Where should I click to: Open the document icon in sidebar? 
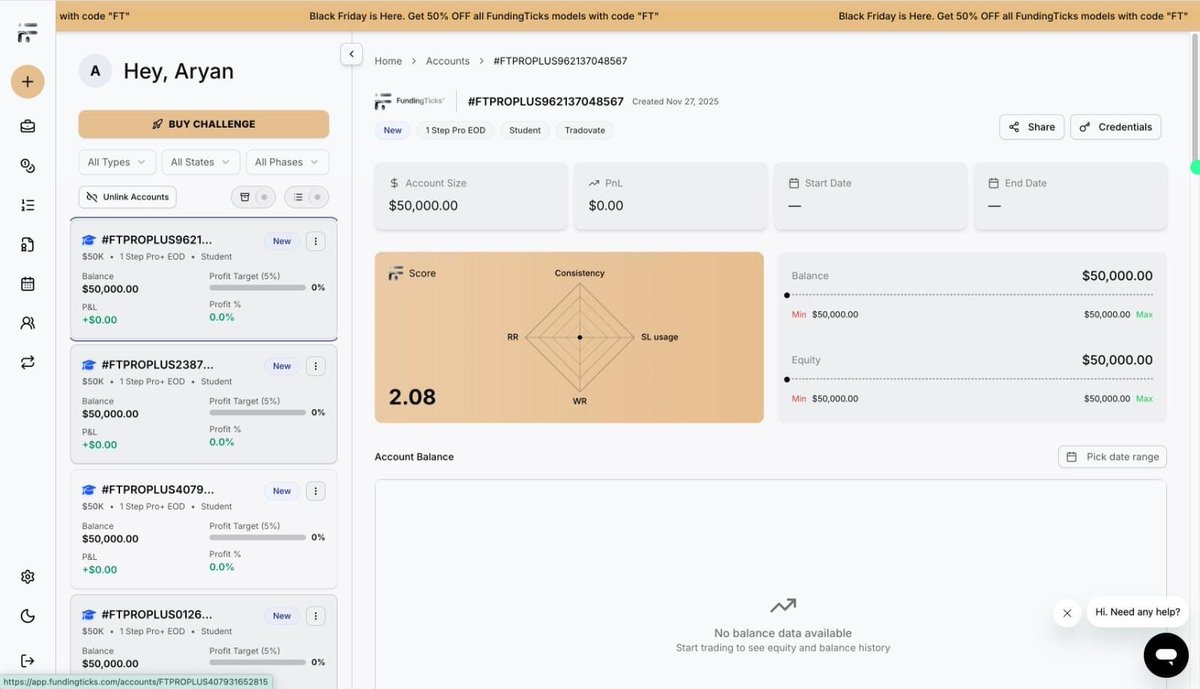[27, 244]
